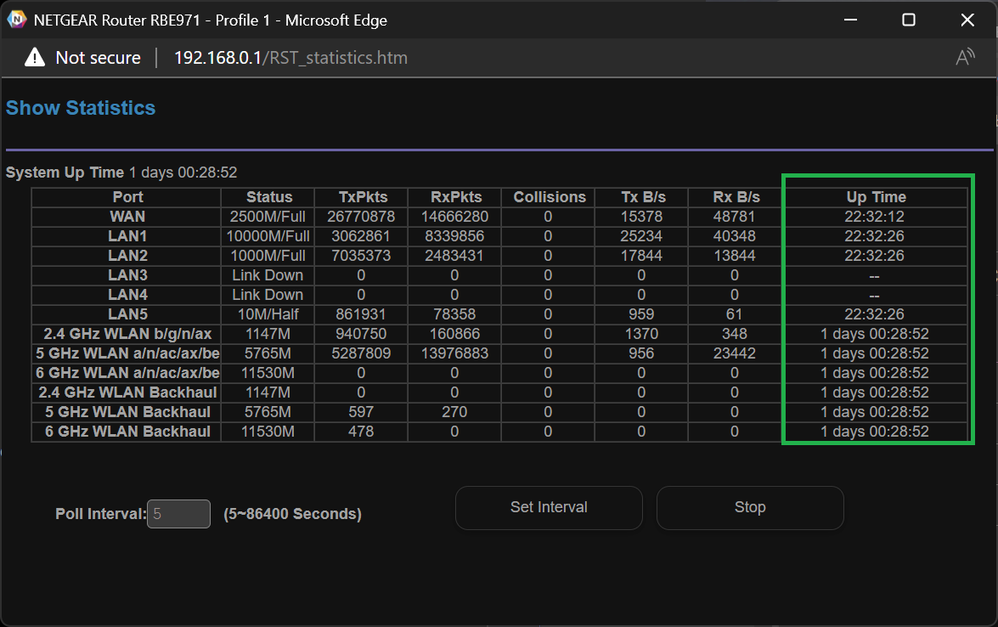This screenshot has height=627, width=998.
Task: Stop the statistics polling
Action: [749, 507]
